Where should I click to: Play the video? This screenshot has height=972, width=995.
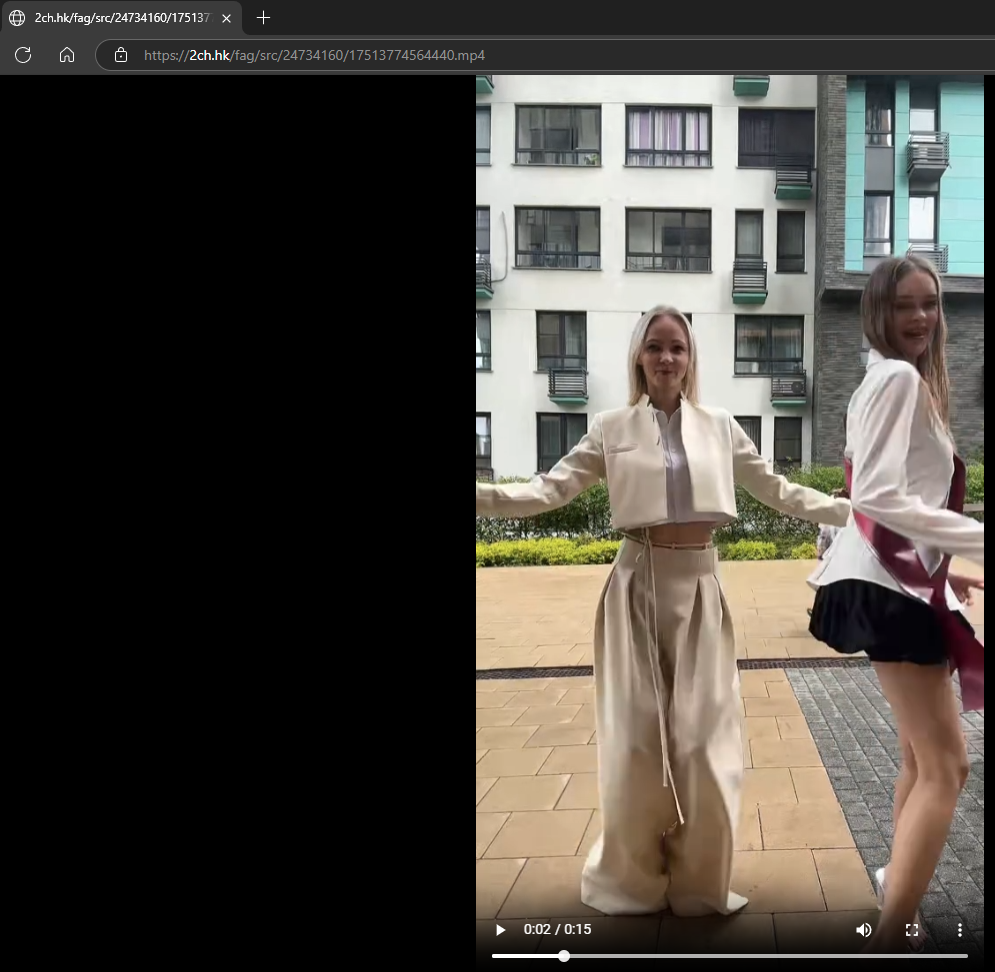500,929
